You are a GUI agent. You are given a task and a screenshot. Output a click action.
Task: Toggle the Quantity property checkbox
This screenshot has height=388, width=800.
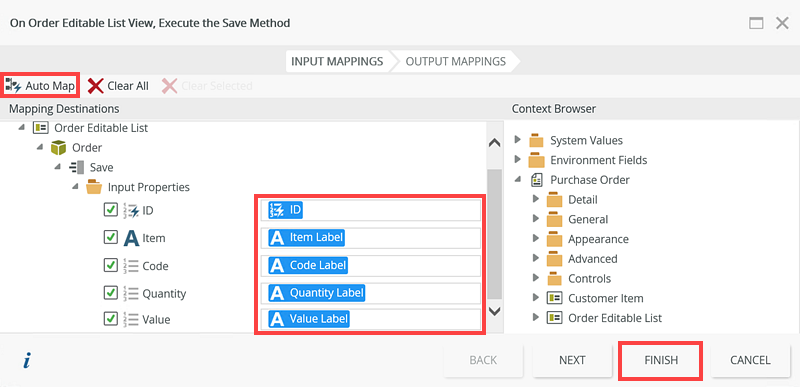pos(110,293)
